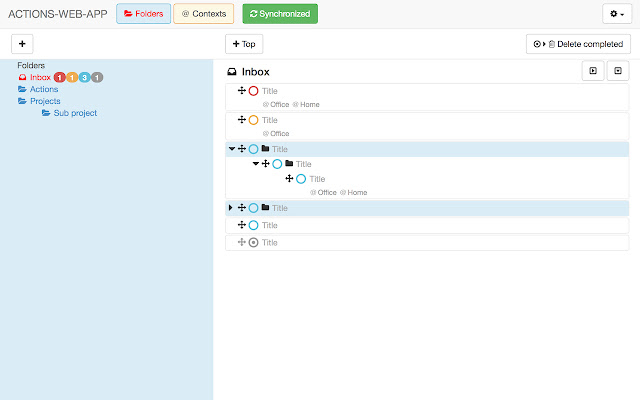Click folder icon of the nested sub-project
640x400 pixels.
point(289,163)
